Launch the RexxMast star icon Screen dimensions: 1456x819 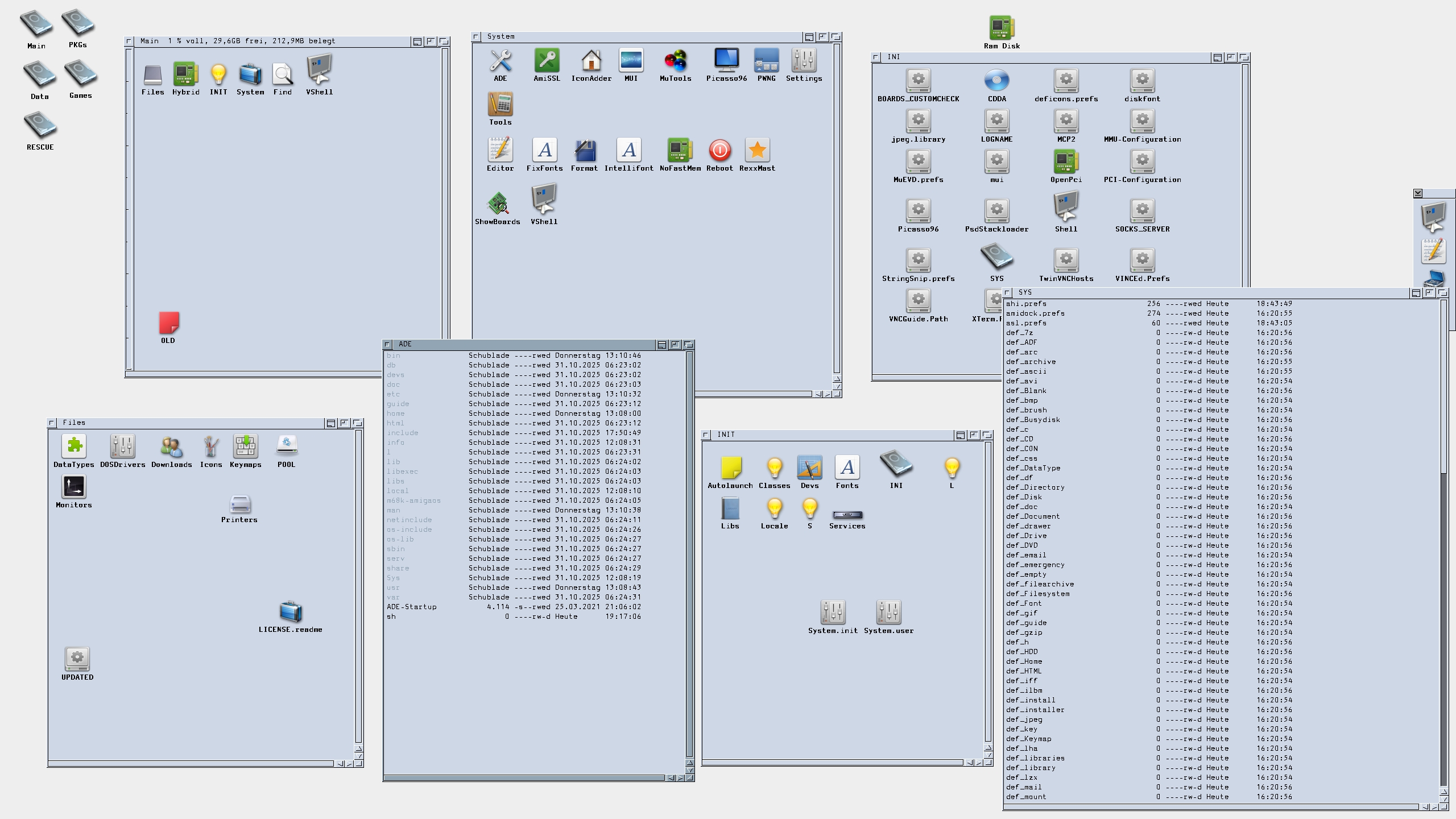pos(757,151)
